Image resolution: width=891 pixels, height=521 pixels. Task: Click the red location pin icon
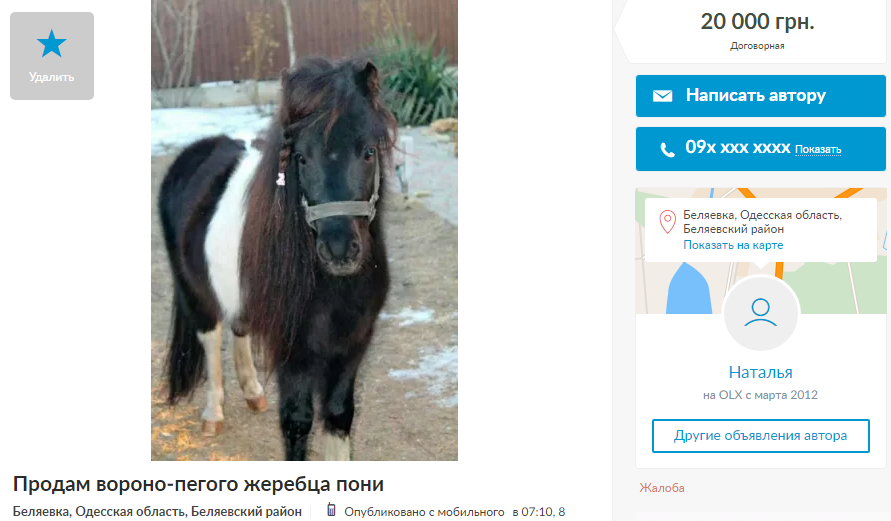click(668, 222)
